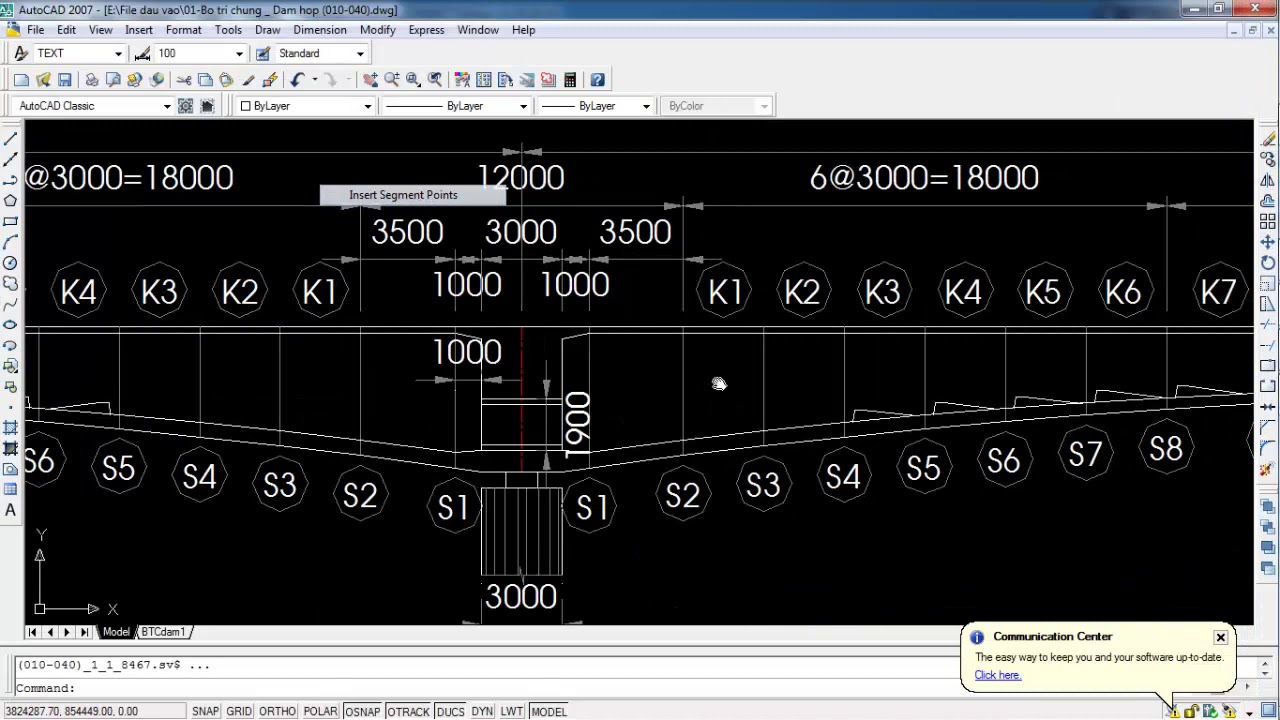1280x720 pixels.
Task: Click the Copy to clipboard icon
Action: (205, 80)
